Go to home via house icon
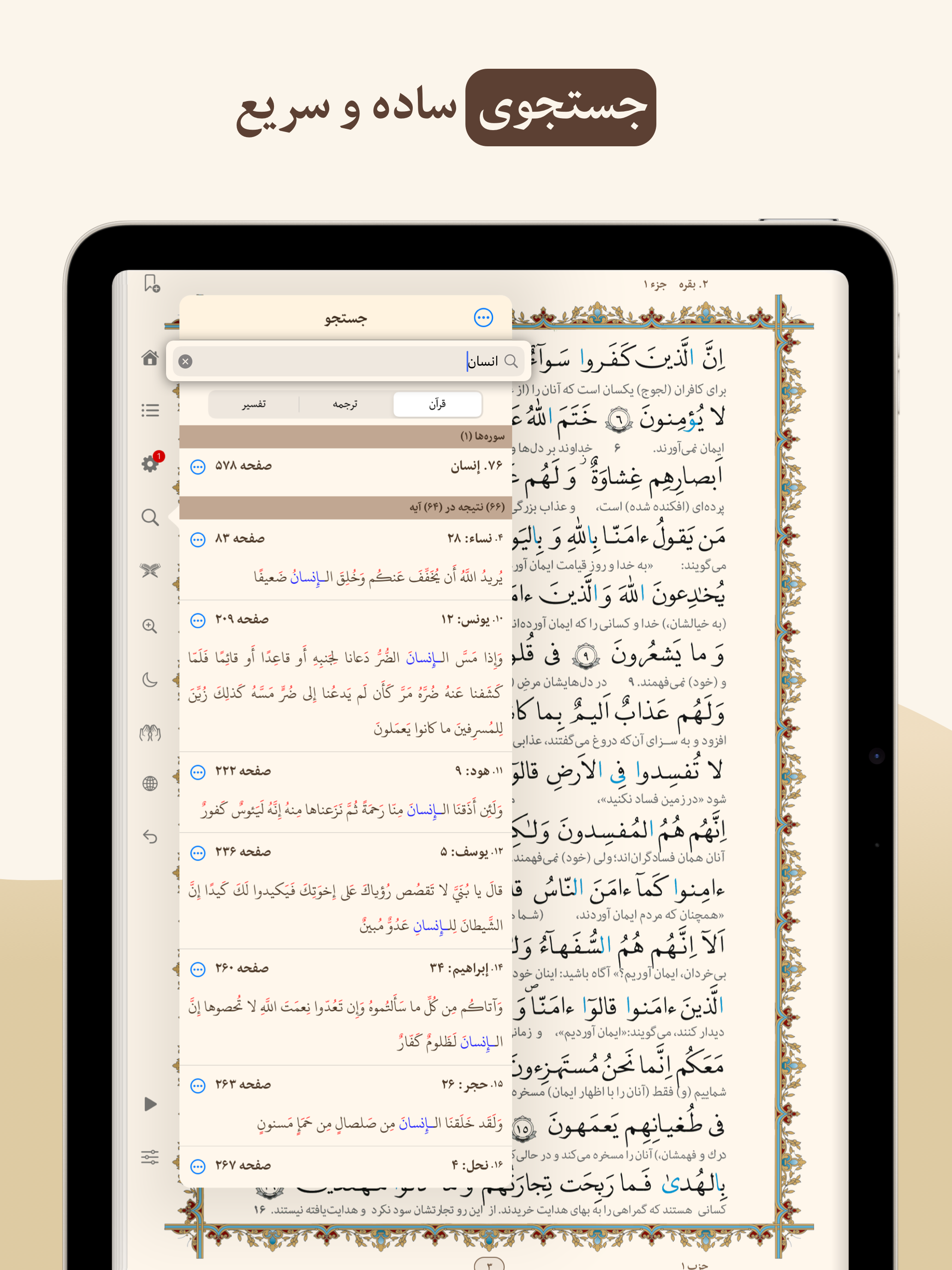 tap(150, 358)
